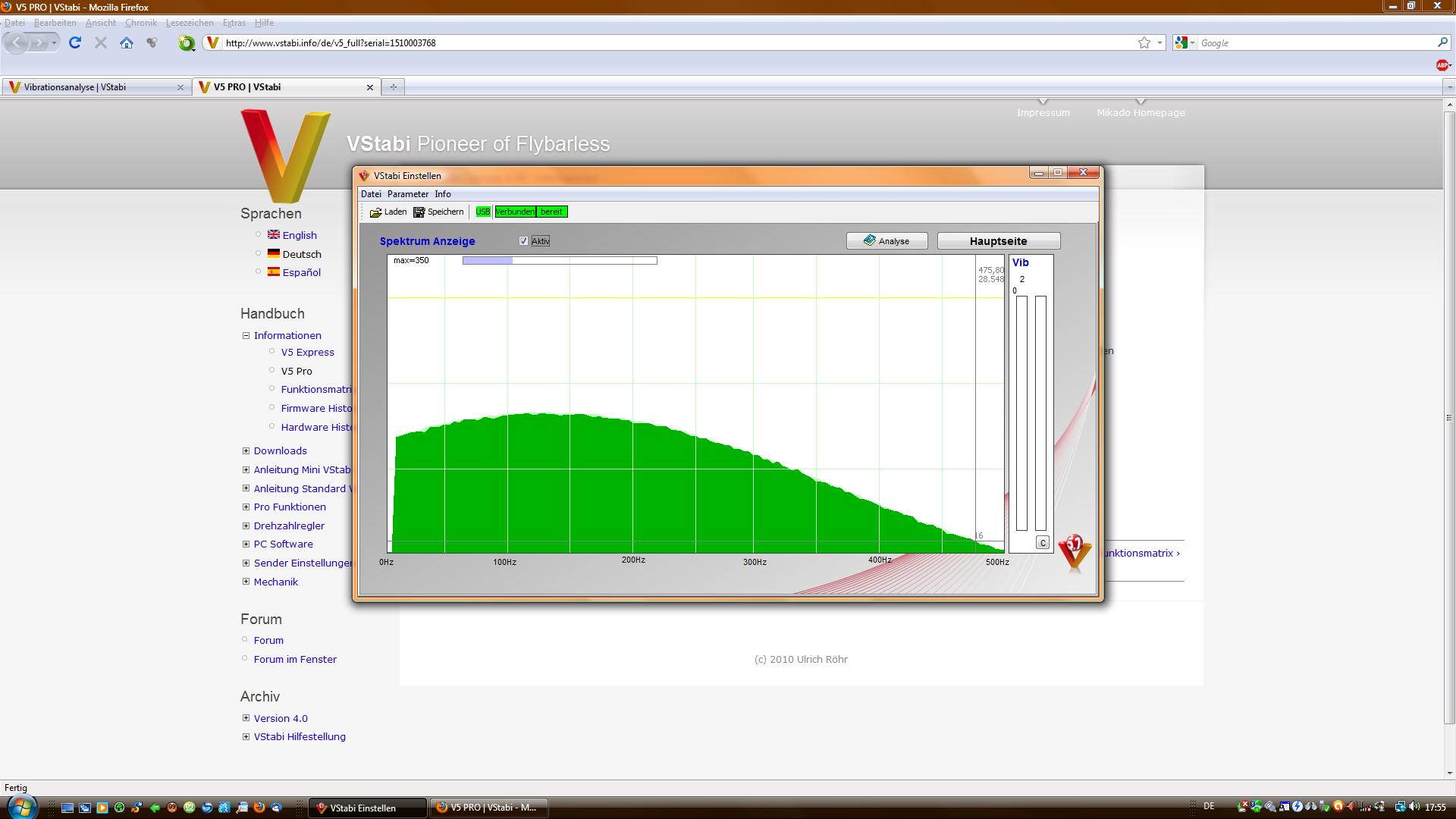The width and height of the screenshot is (1456, 819).
Task: Open the Info menu in VStabi Einstellen
Action: click(443, 194)
